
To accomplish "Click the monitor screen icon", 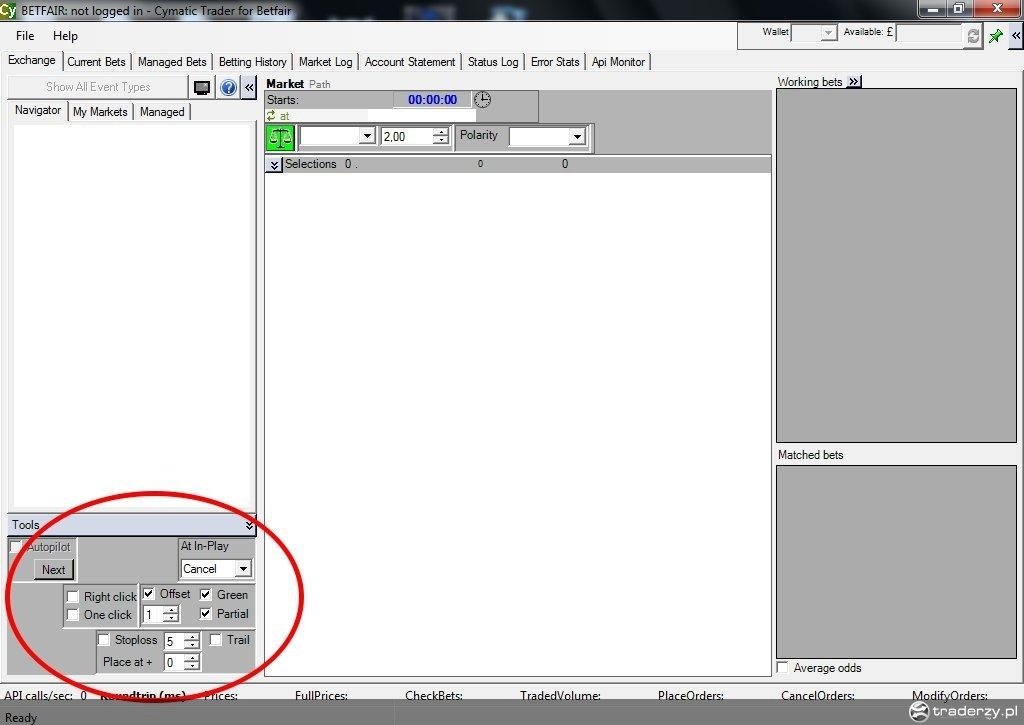I will click(202, 88).
